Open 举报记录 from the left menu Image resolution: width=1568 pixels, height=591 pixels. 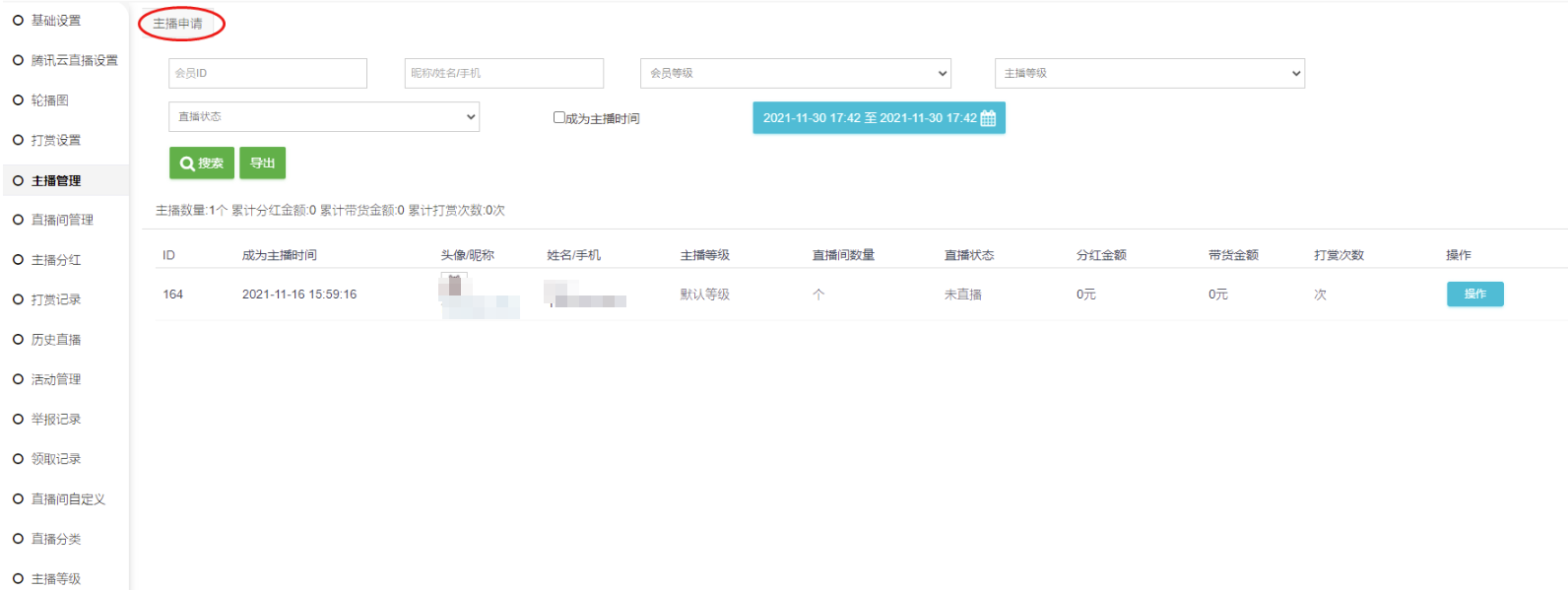56,420
